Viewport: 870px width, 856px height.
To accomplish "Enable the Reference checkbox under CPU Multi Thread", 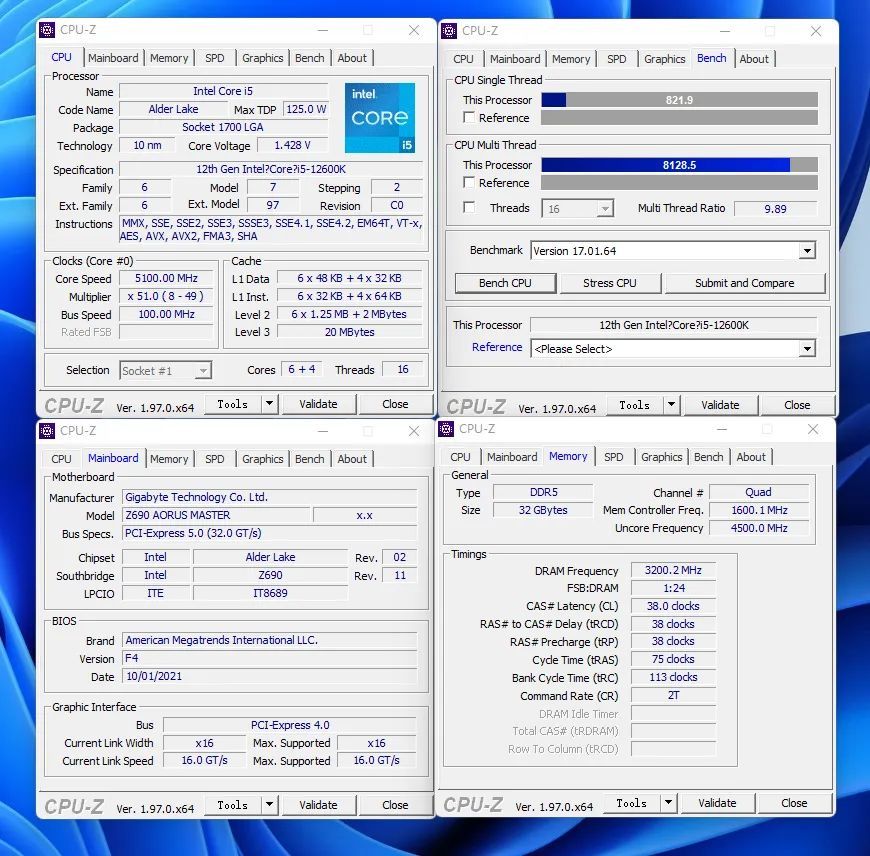I will tap(469, 182).
